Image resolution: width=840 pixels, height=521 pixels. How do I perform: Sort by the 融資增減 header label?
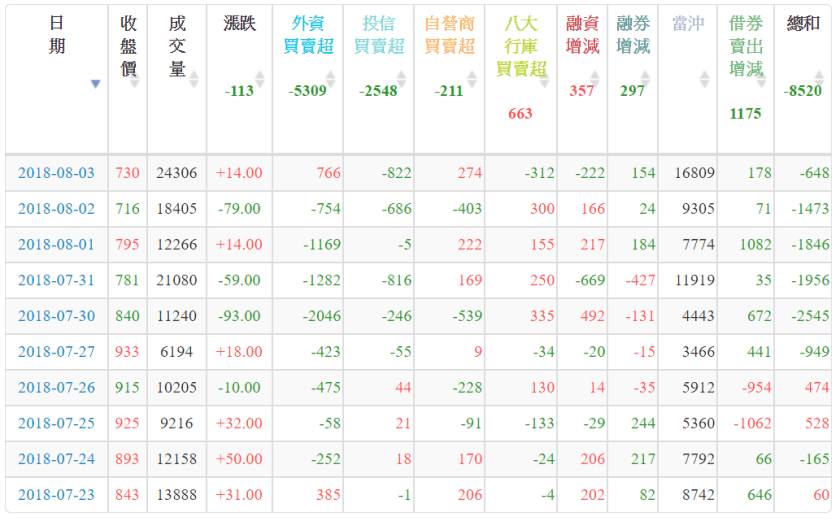[x=582, y=35]
